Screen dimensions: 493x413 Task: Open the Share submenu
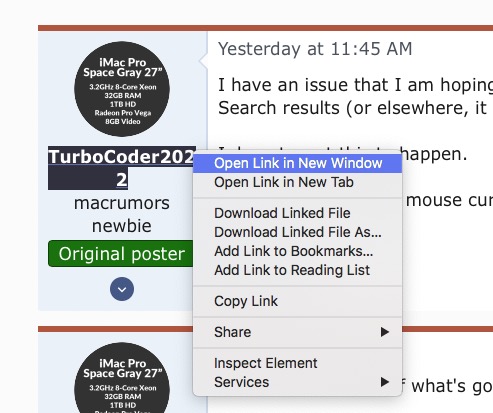(x=297, y=332)
